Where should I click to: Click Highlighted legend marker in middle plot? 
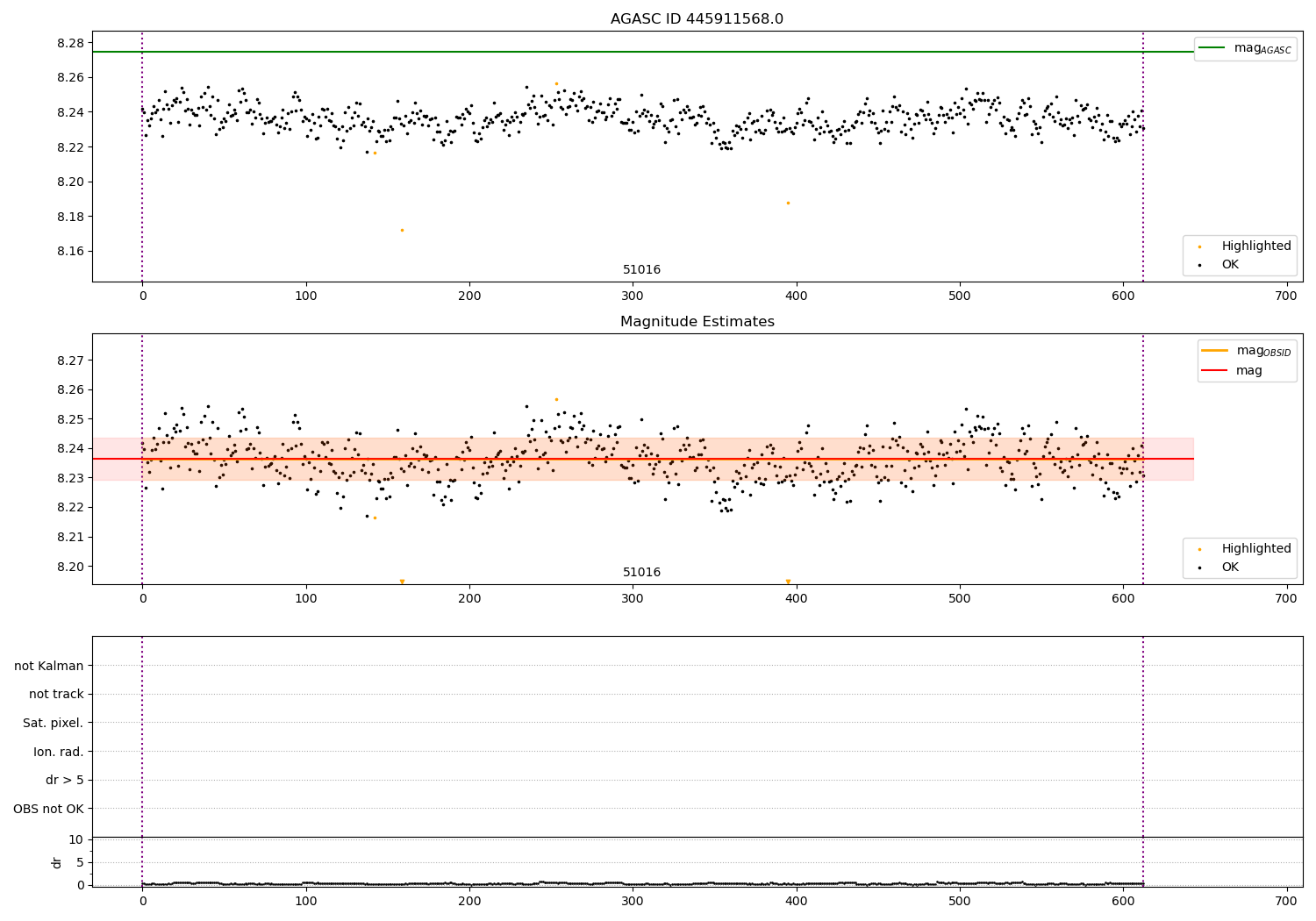(x=1199, y=549)
